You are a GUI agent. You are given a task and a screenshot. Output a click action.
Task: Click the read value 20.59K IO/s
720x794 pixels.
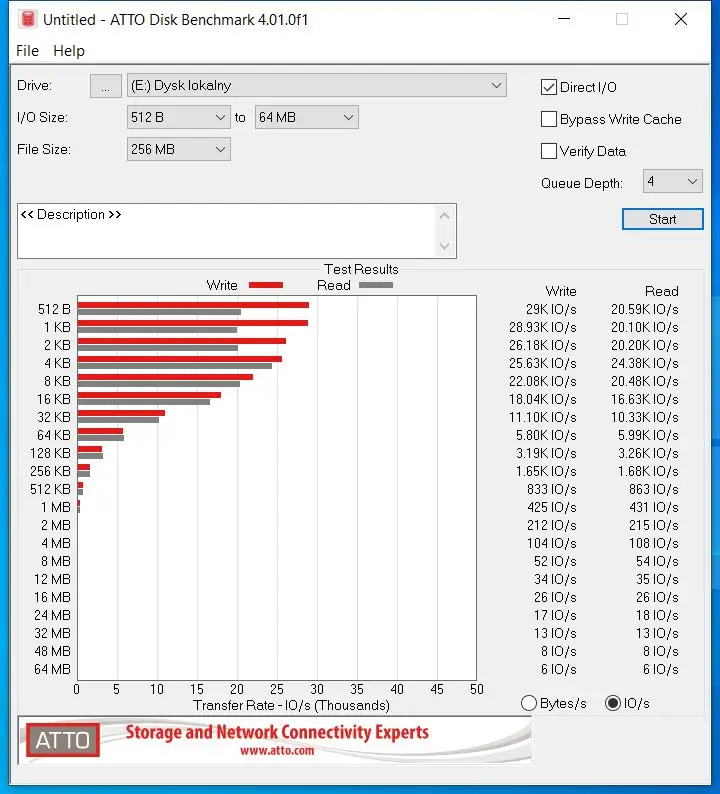pos(645,309)
